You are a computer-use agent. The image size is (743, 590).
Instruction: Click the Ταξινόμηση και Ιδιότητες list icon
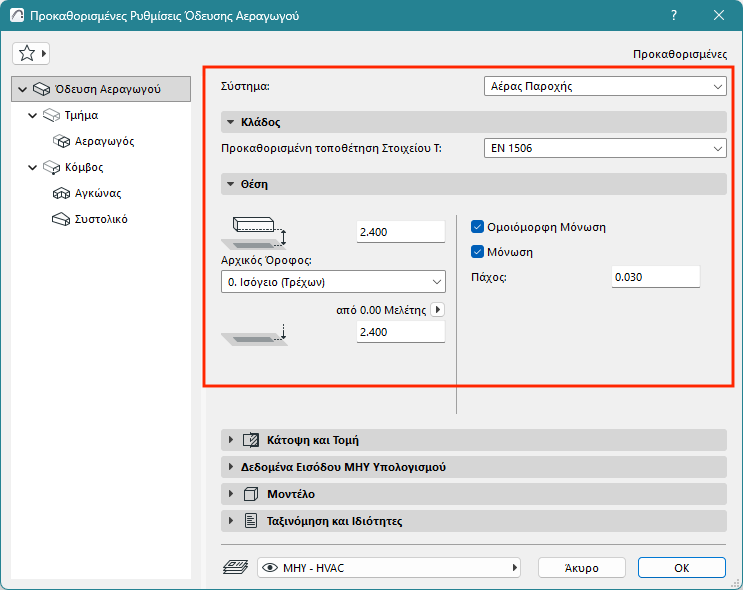tap(251, 521)
